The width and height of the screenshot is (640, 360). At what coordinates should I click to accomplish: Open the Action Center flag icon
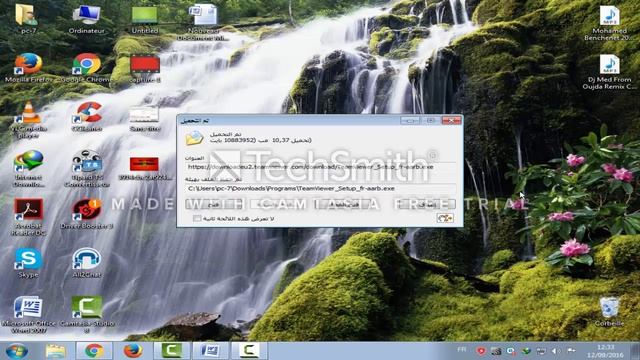pos(571,351)
